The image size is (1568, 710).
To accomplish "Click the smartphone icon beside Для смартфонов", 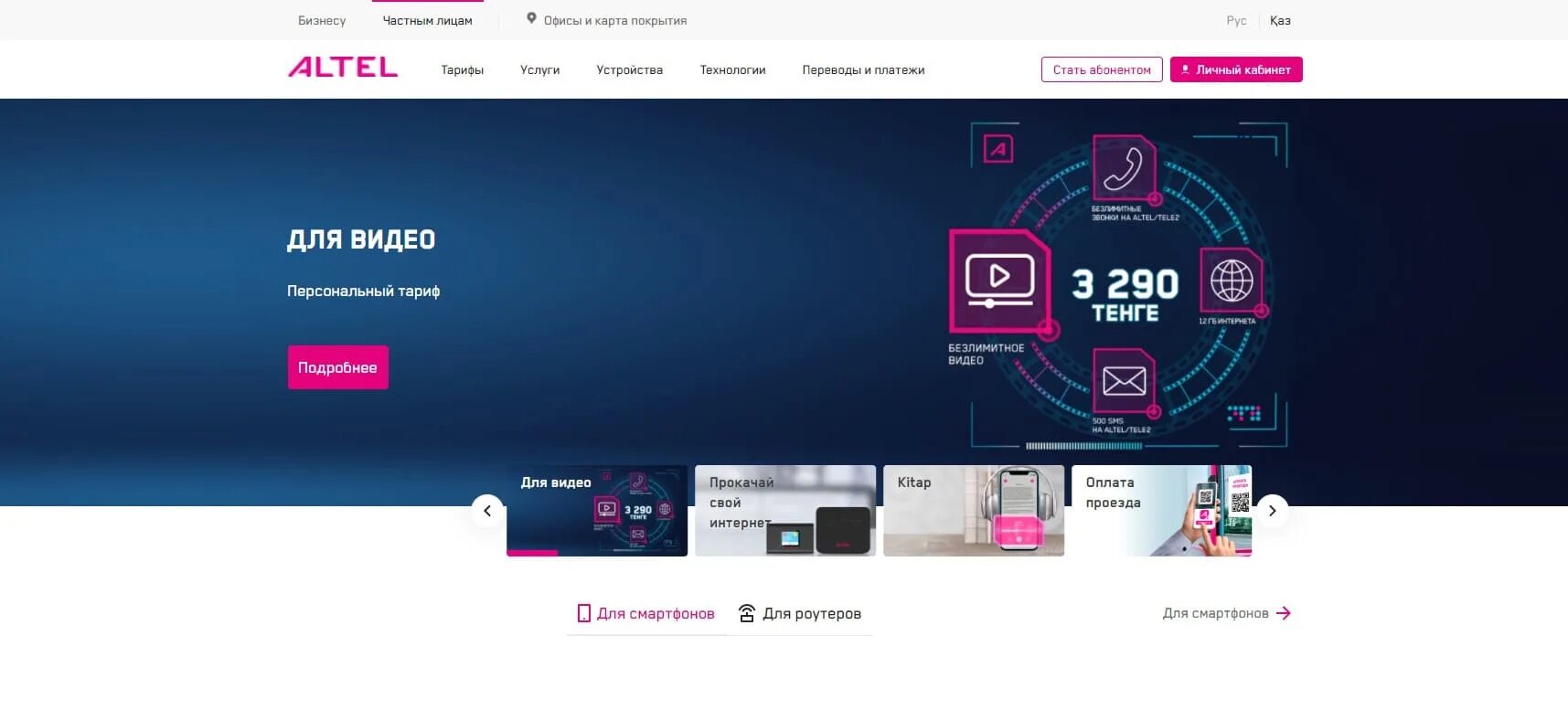I will 583,613.
